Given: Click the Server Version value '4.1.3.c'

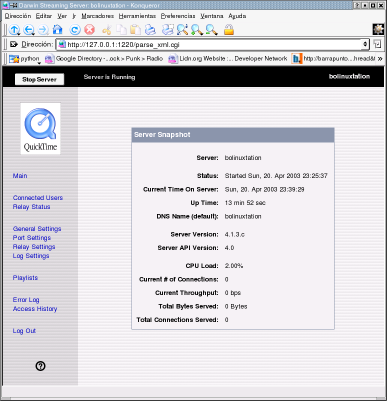Looking at the screenshot, I should pos(235,234).
